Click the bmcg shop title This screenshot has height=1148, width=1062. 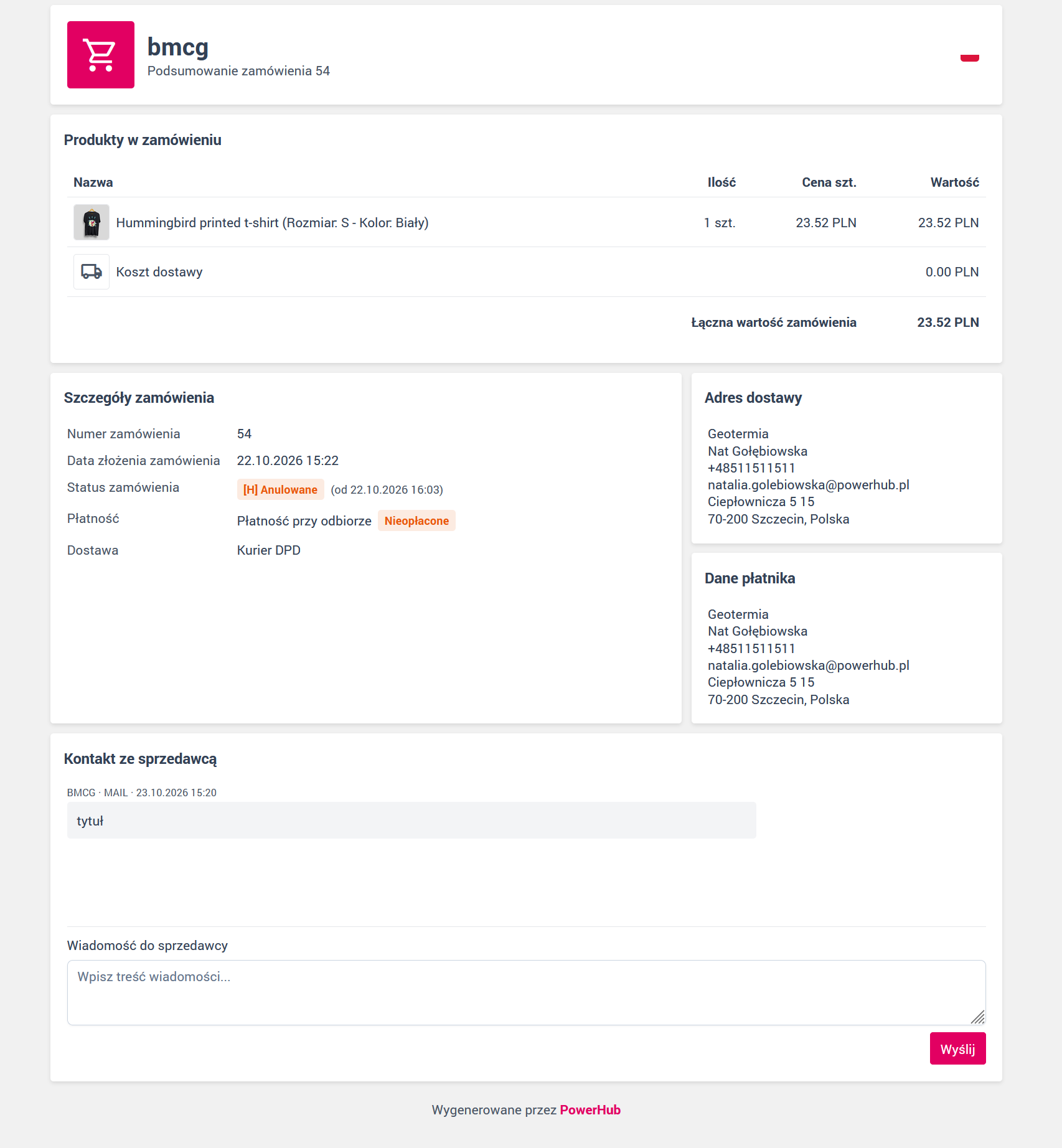point(178,47)
